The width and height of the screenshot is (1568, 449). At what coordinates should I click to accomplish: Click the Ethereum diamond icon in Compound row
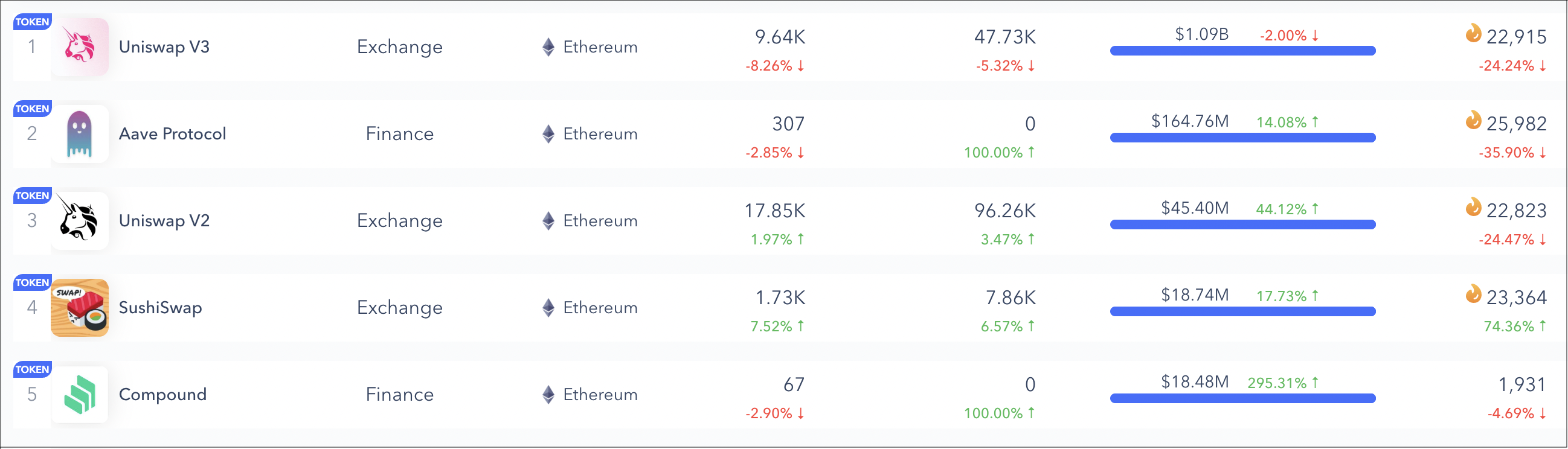(x=548, y=395)
